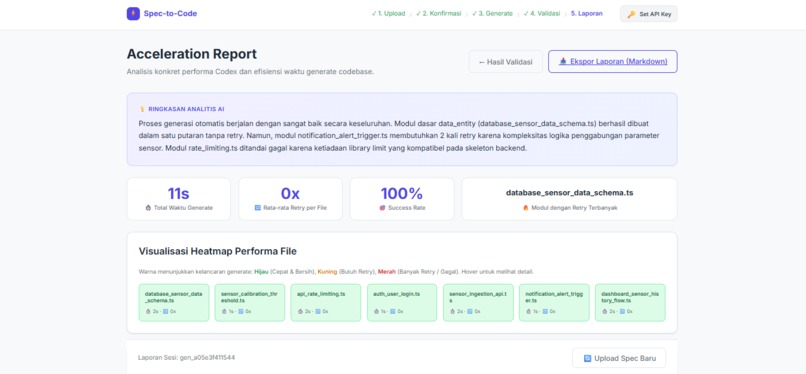Click the retry icon in the sensor_calibration_threshold.ts tile

(x=240, y=311)
